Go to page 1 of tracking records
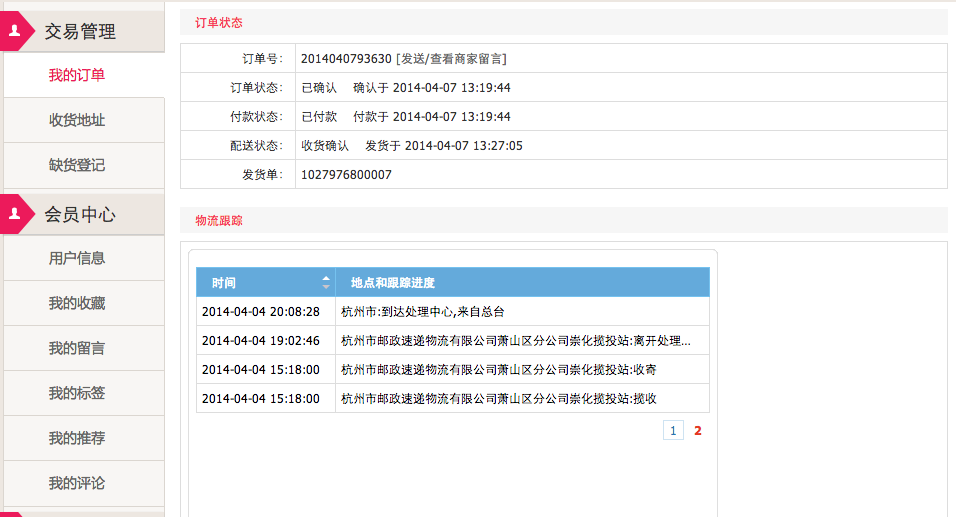 673,430
